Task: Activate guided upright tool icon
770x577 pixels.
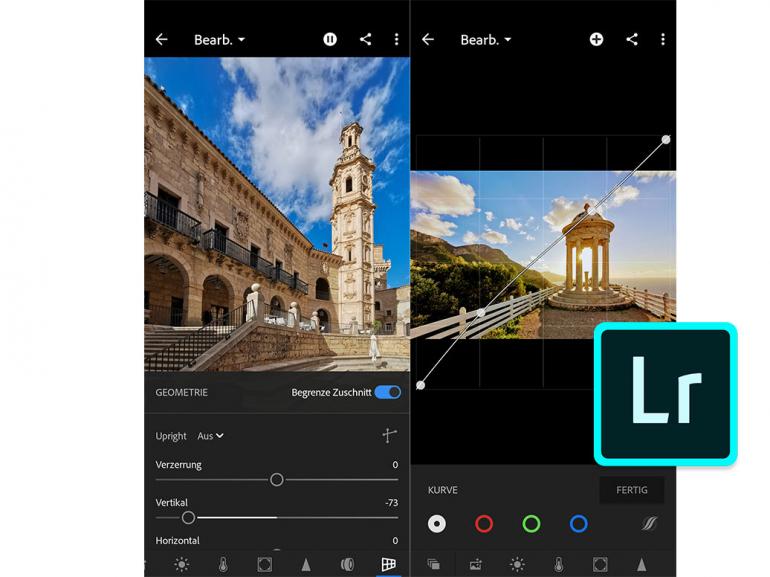Action: (389, 435)
